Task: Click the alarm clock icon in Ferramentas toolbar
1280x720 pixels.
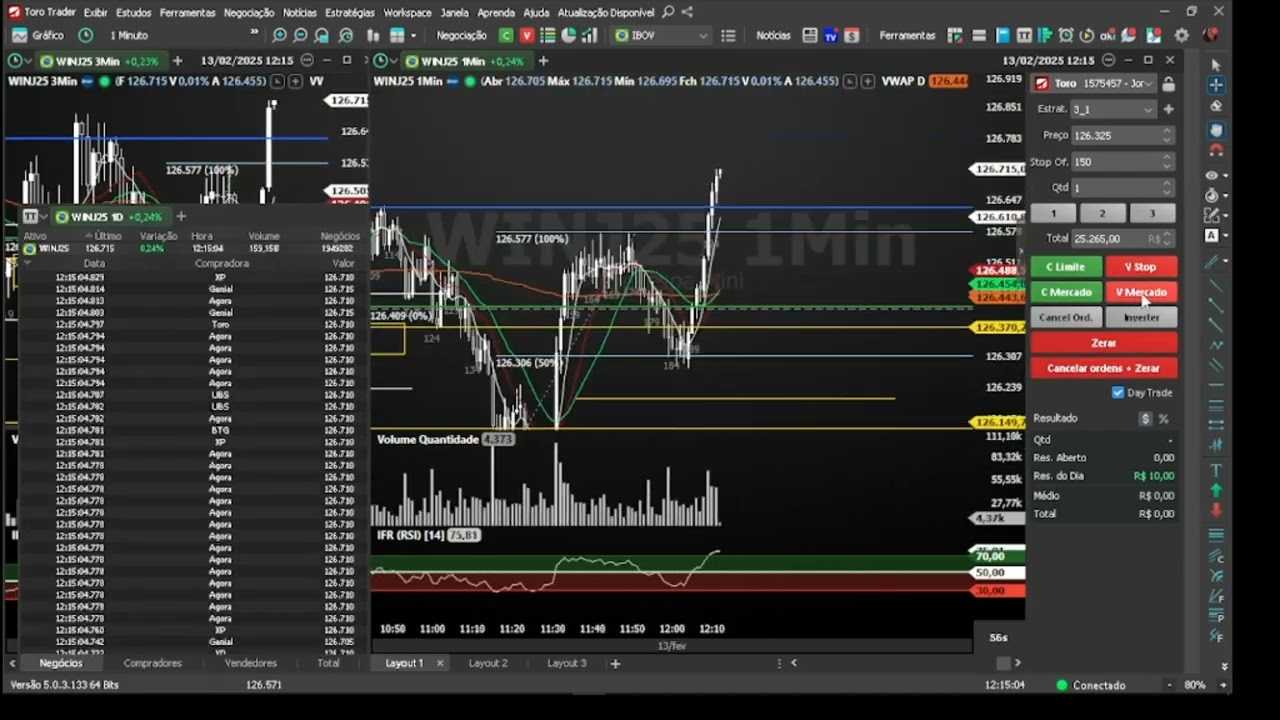Action: [1066, 35]
